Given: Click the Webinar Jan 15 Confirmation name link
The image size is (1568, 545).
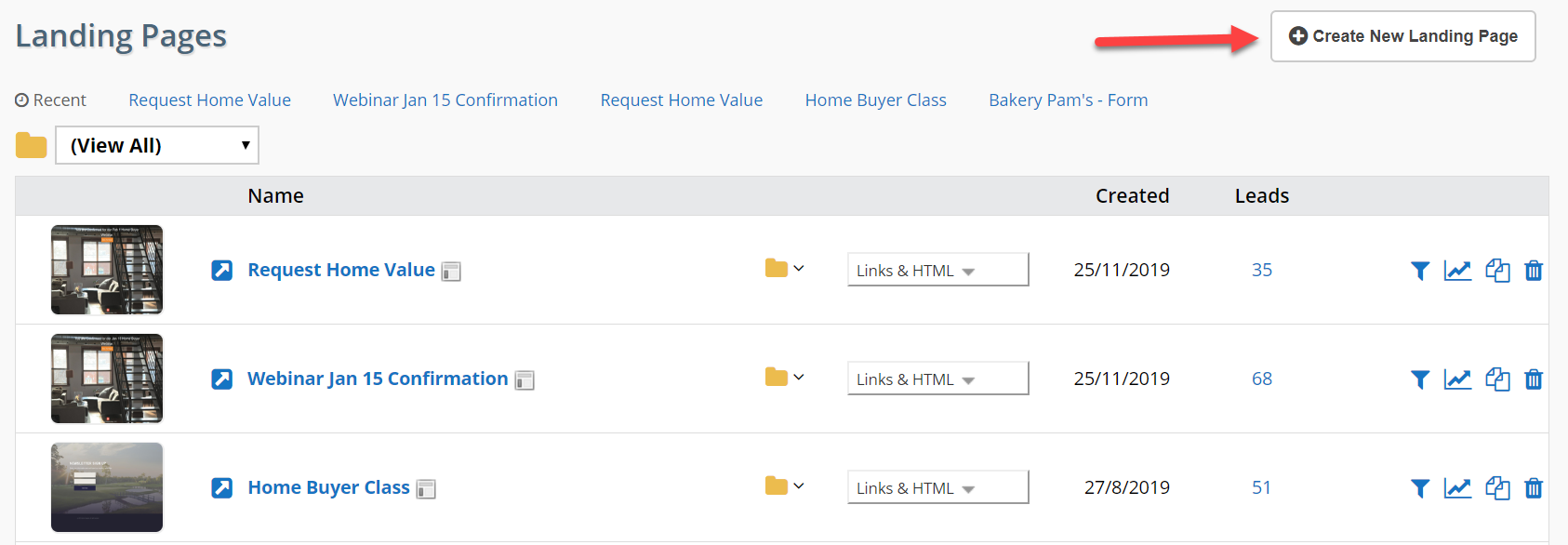Looking at the screenshot, I should pos(377,379).
